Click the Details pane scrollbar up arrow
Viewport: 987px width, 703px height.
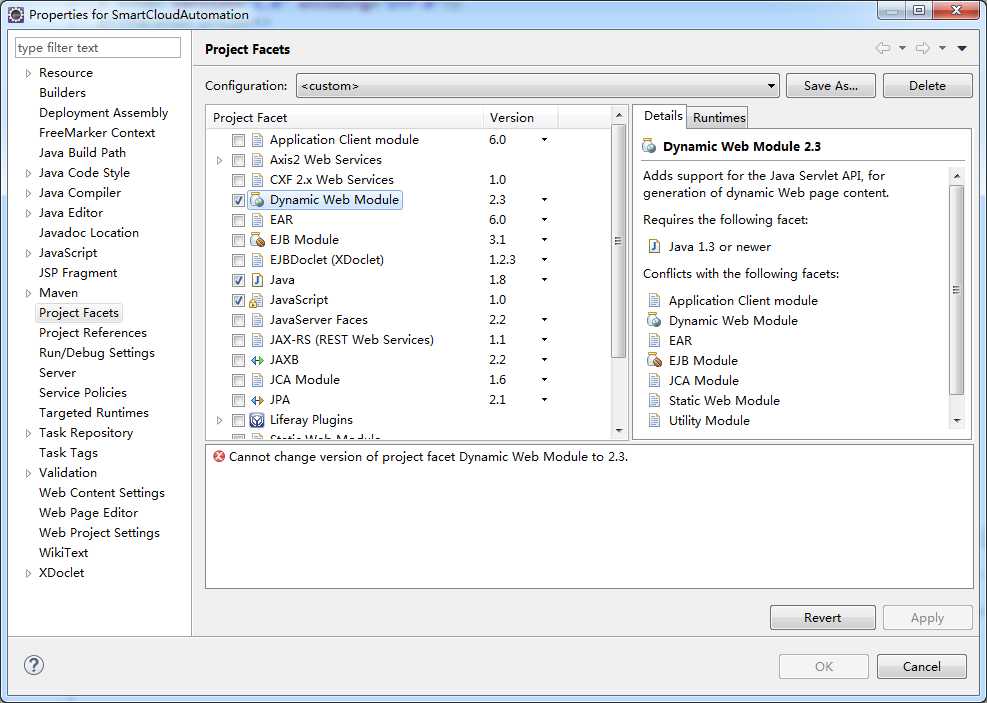point(957,176)
